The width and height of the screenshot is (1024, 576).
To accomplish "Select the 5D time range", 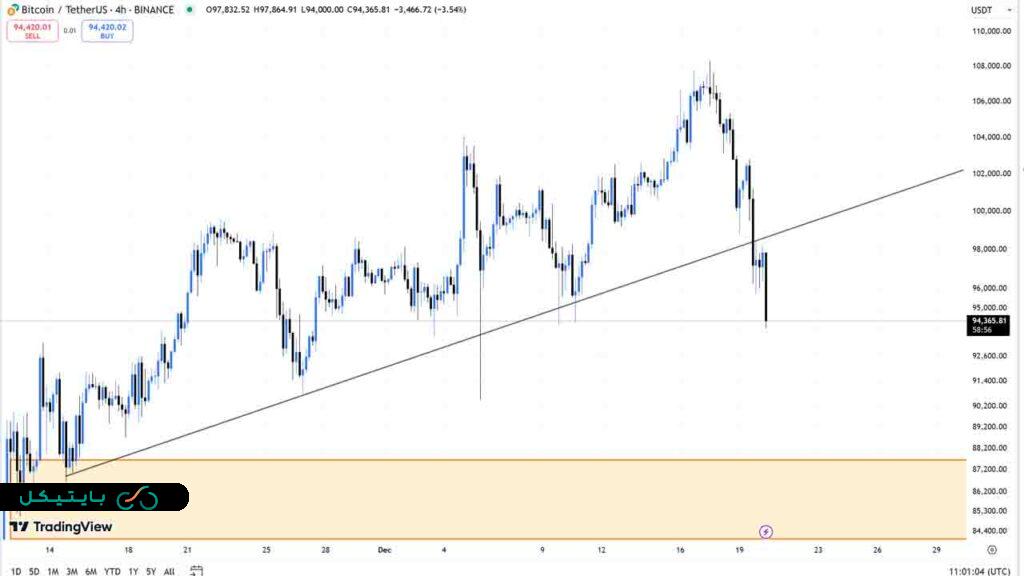I will [35, 571].
